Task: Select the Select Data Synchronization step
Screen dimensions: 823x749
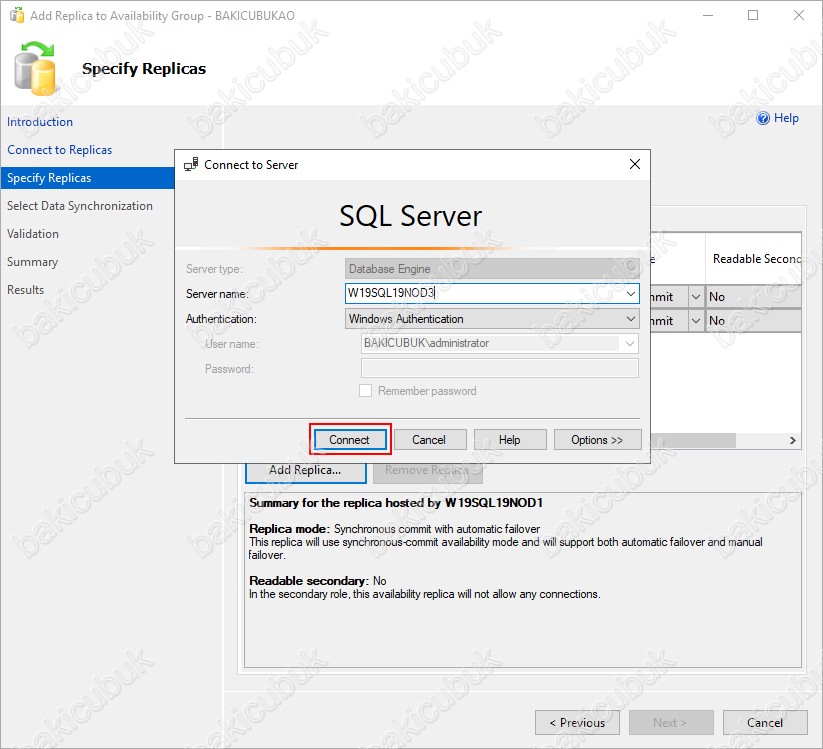Action: pyautogui.click(x=80, y=206)
